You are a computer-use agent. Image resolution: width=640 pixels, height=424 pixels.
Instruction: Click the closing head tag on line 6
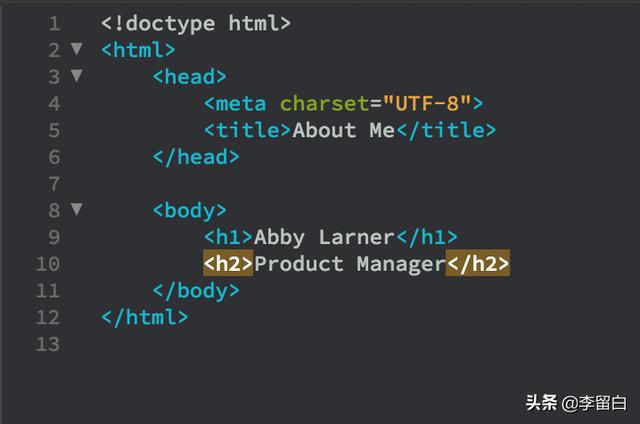coord(196,157)
